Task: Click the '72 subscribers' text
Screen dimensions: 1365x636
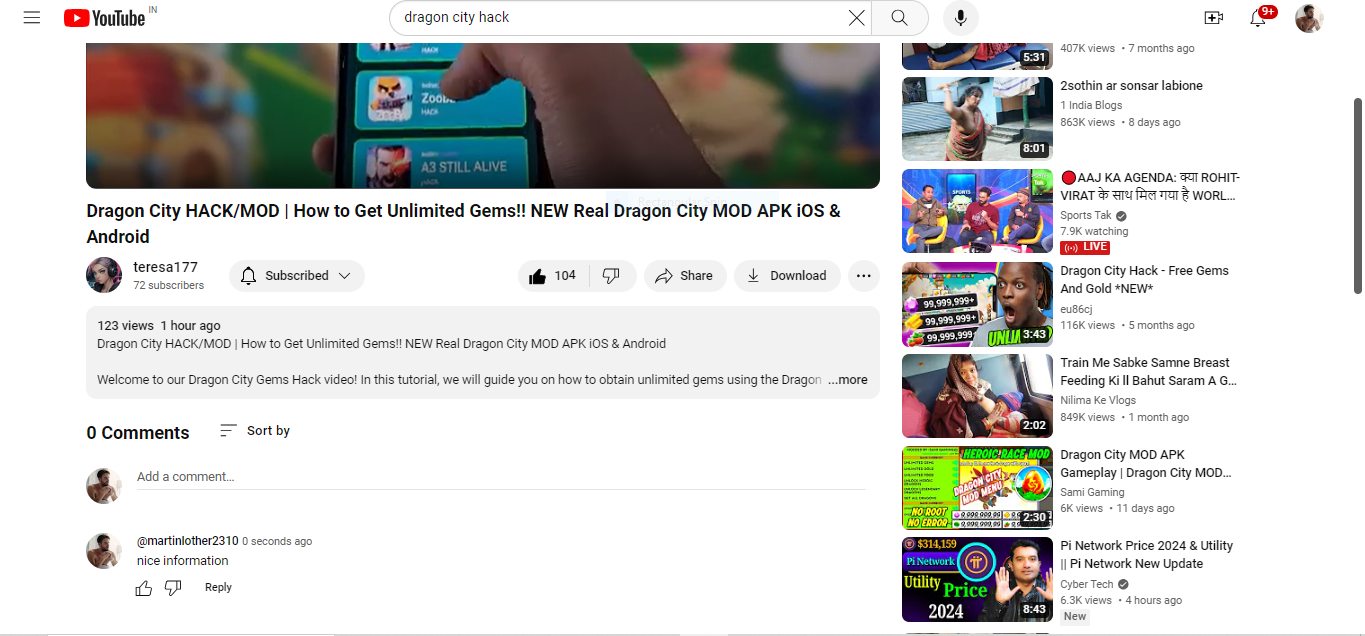Action: pos(169,286)
